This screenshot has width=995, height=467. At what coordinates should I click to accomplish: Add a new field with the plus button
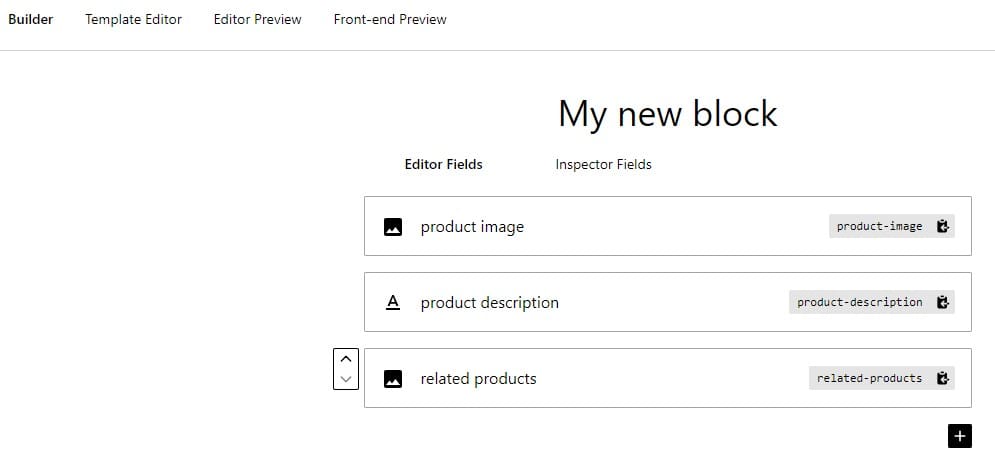(x=959, y=436)
